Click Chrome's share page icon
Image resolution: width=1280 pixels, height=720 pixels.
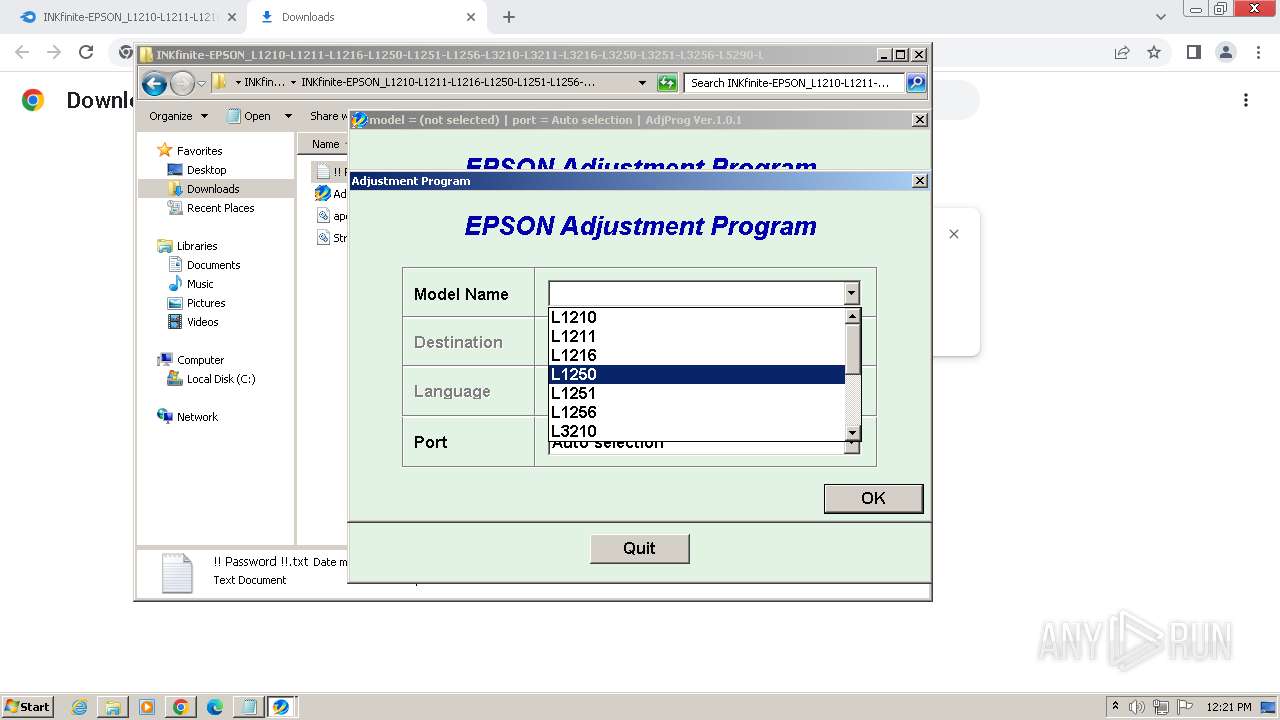coord(1122,52)
